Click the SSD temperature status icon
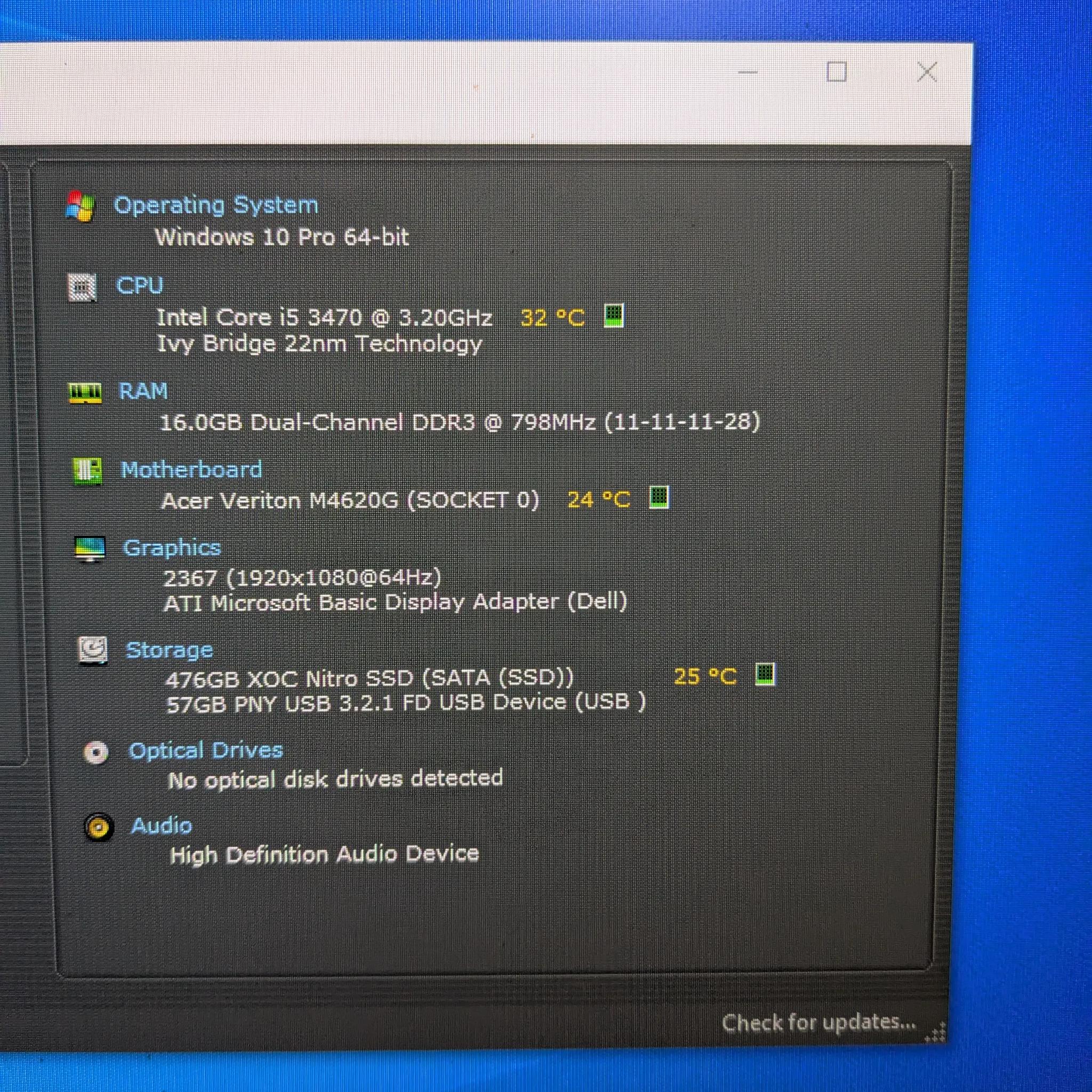 coord(765,674)
